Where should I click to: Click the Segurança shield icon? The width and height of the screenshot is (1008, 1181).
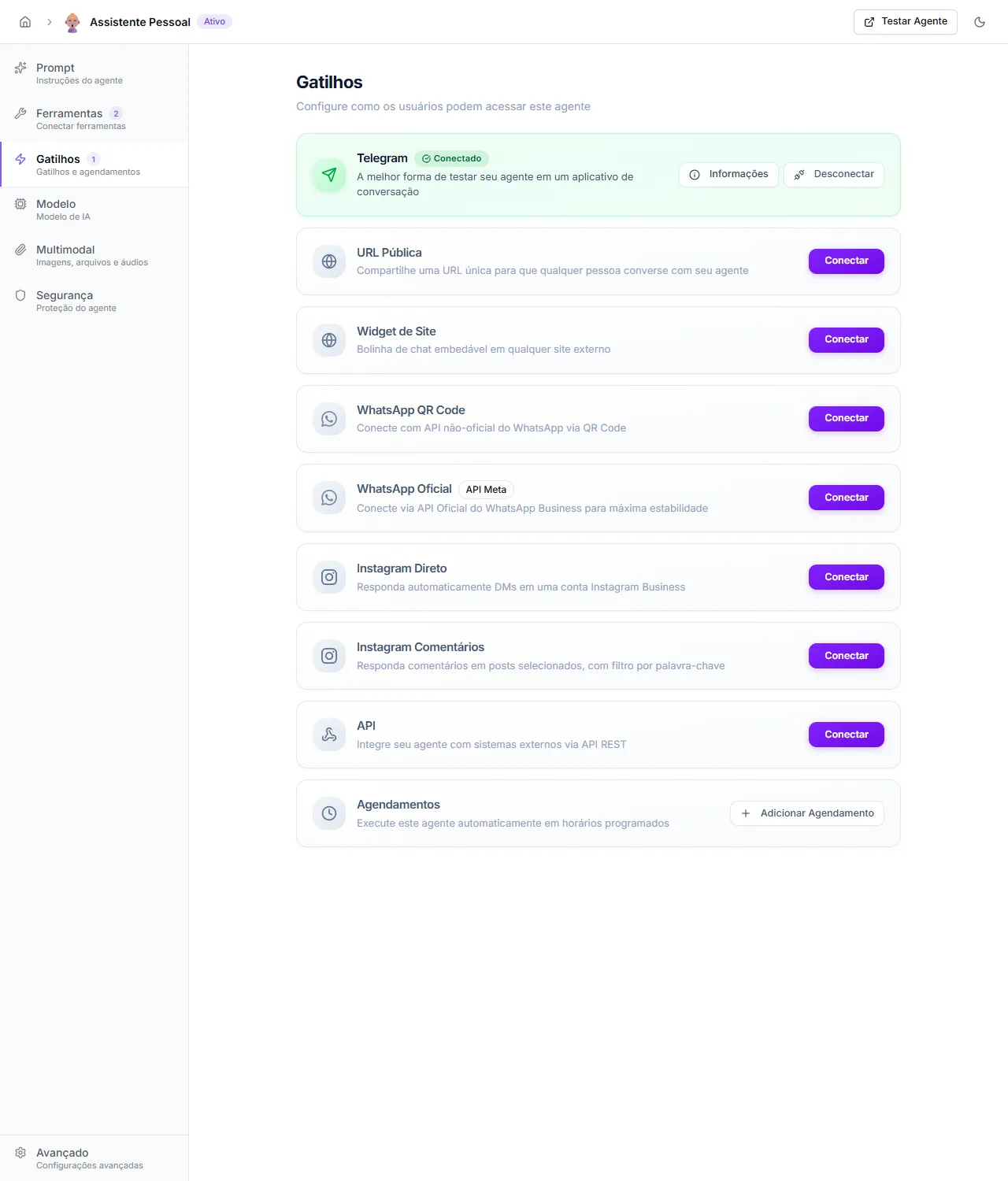pos(20,295)
